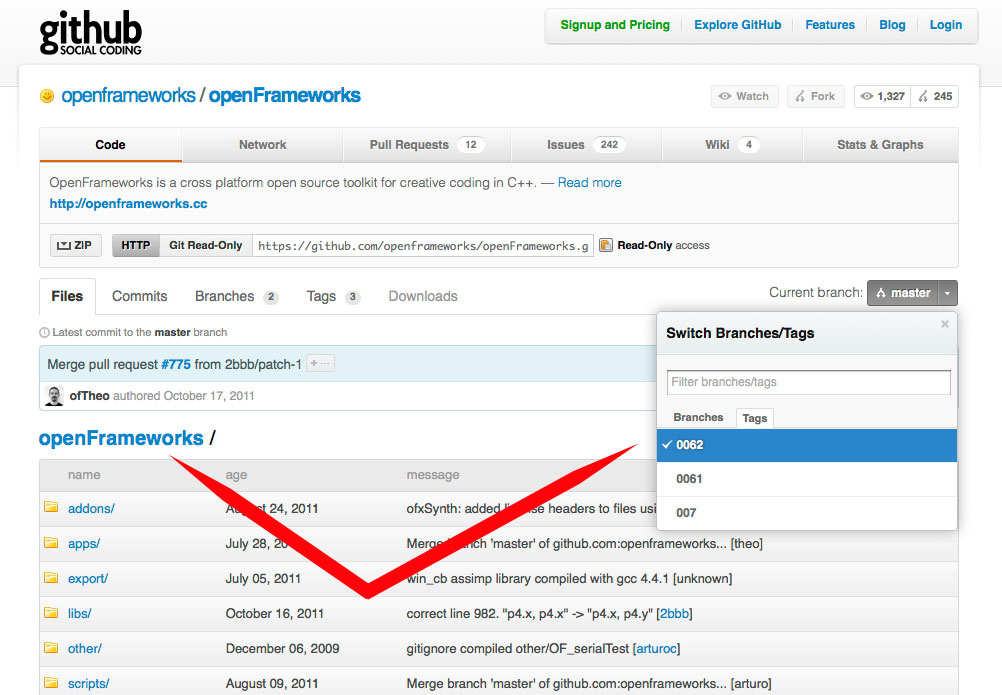The width and height of the screenshot is (1002, 695).
Task: Open the scripts/ folder
Action: click(x=88, y=684)
